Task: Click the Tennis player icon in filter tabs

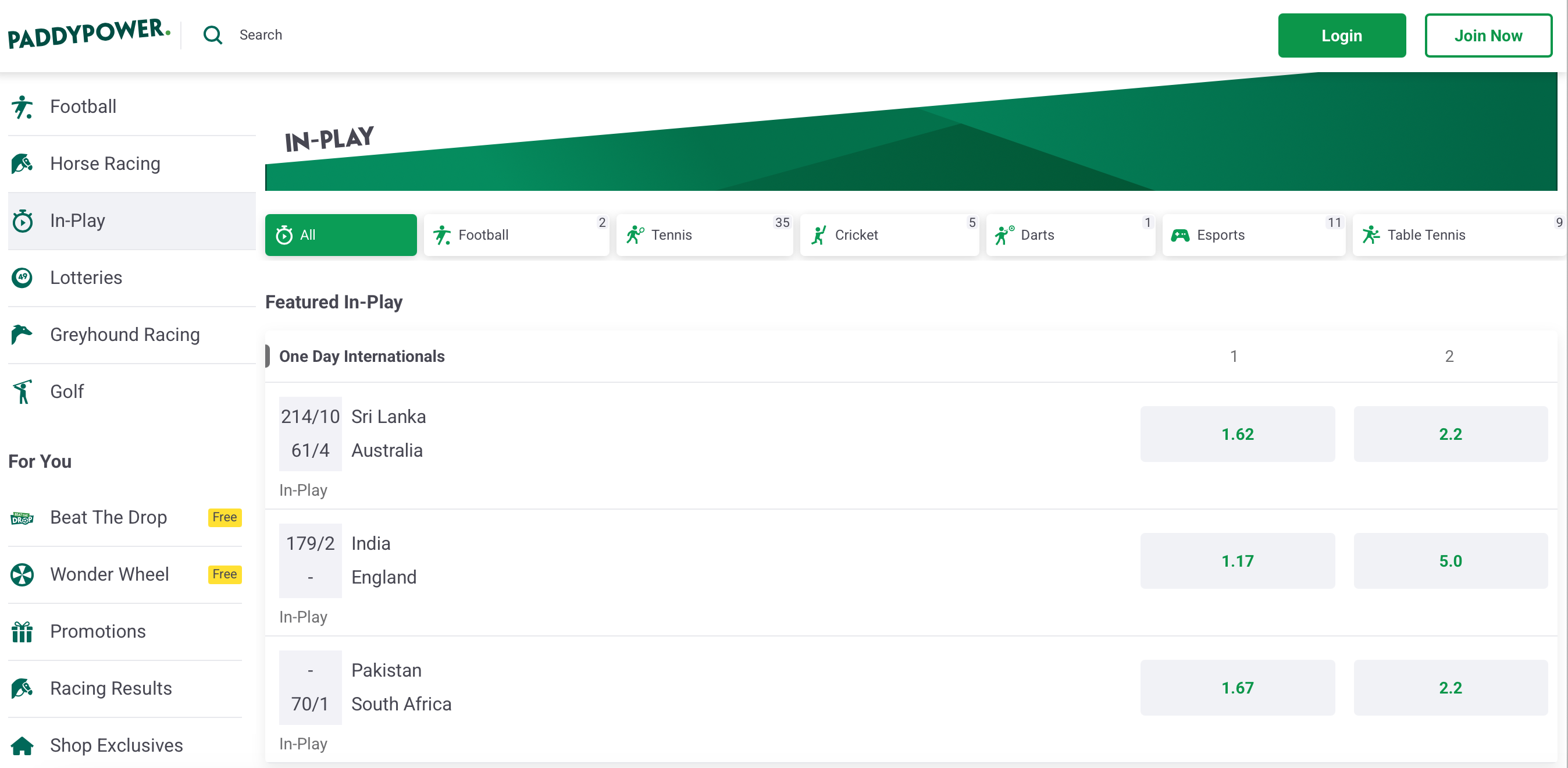Action: (635, 235)
